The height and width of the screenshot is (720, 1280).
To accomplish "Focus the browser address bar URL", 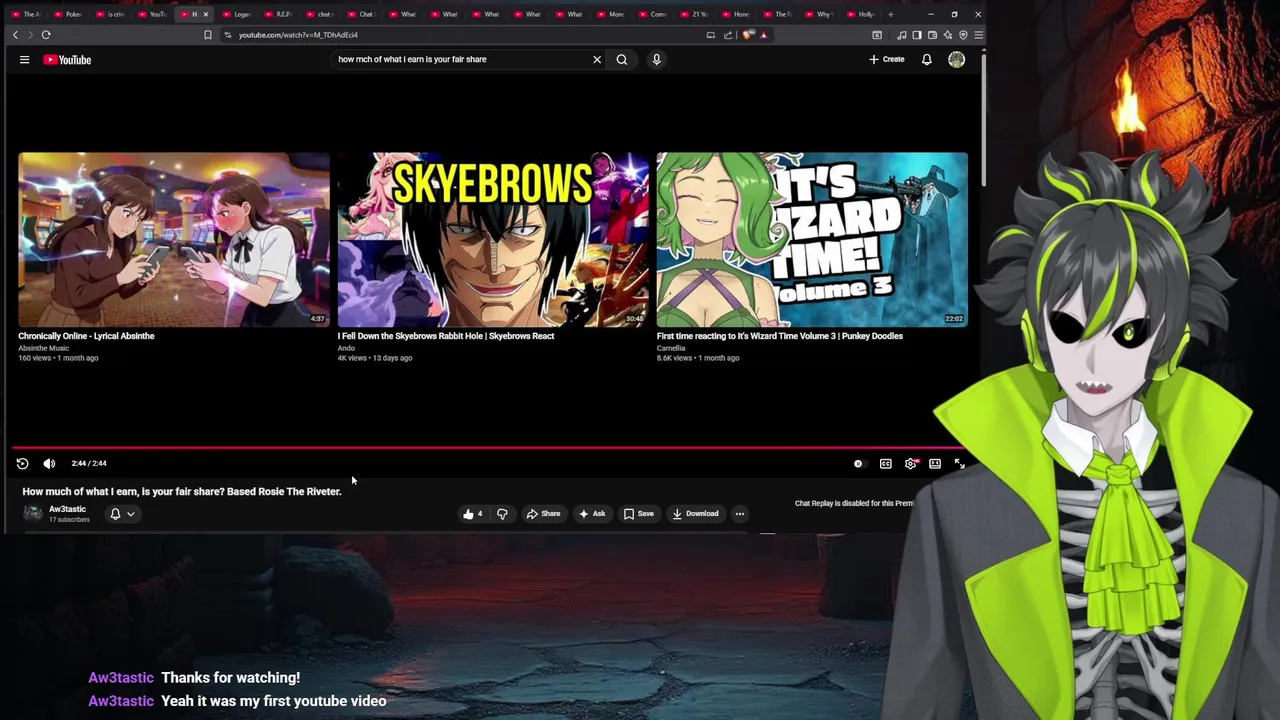I will coord(298,35).
